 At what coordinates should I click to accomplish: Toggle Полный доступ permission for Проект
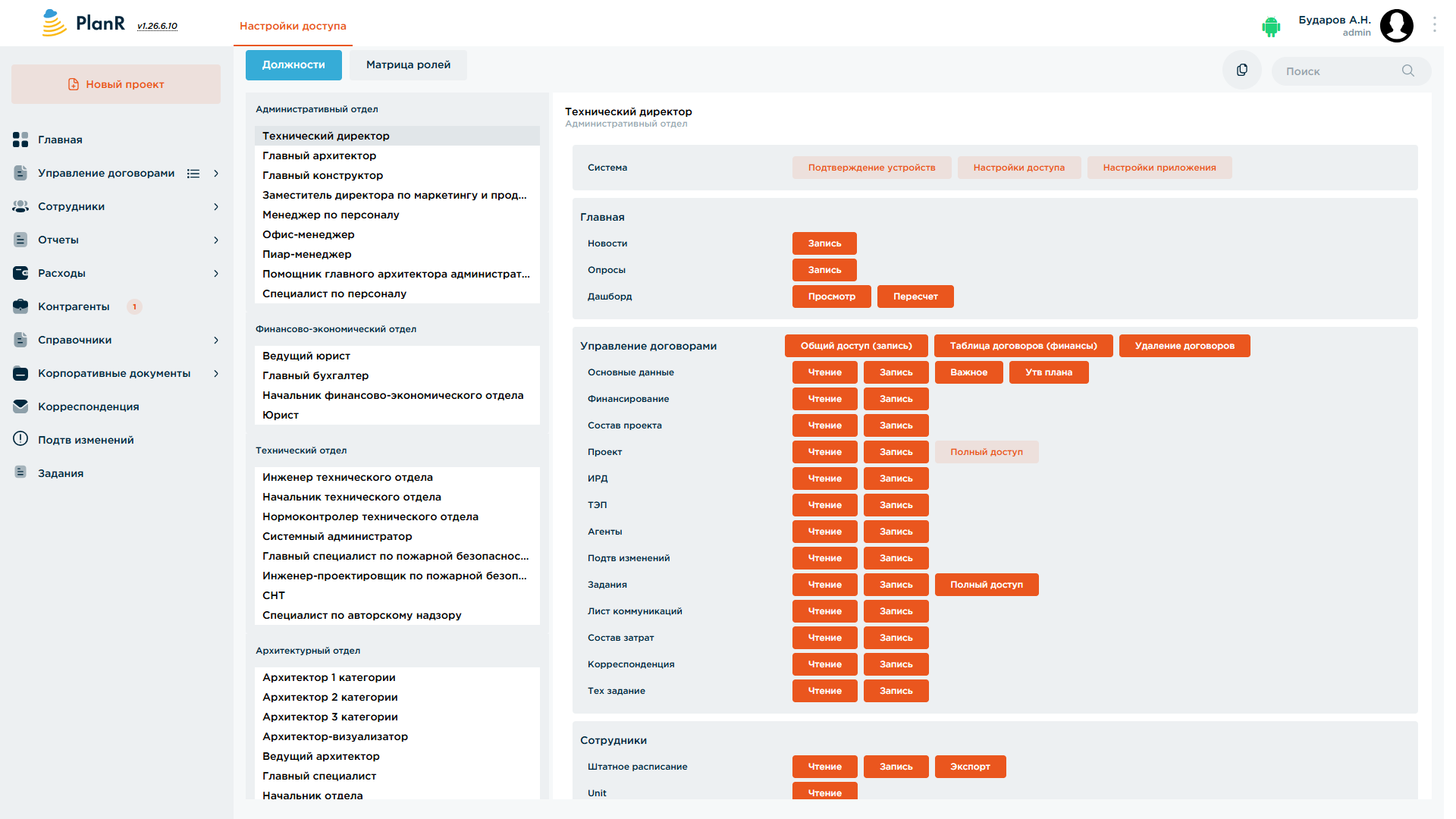[987, 452]
